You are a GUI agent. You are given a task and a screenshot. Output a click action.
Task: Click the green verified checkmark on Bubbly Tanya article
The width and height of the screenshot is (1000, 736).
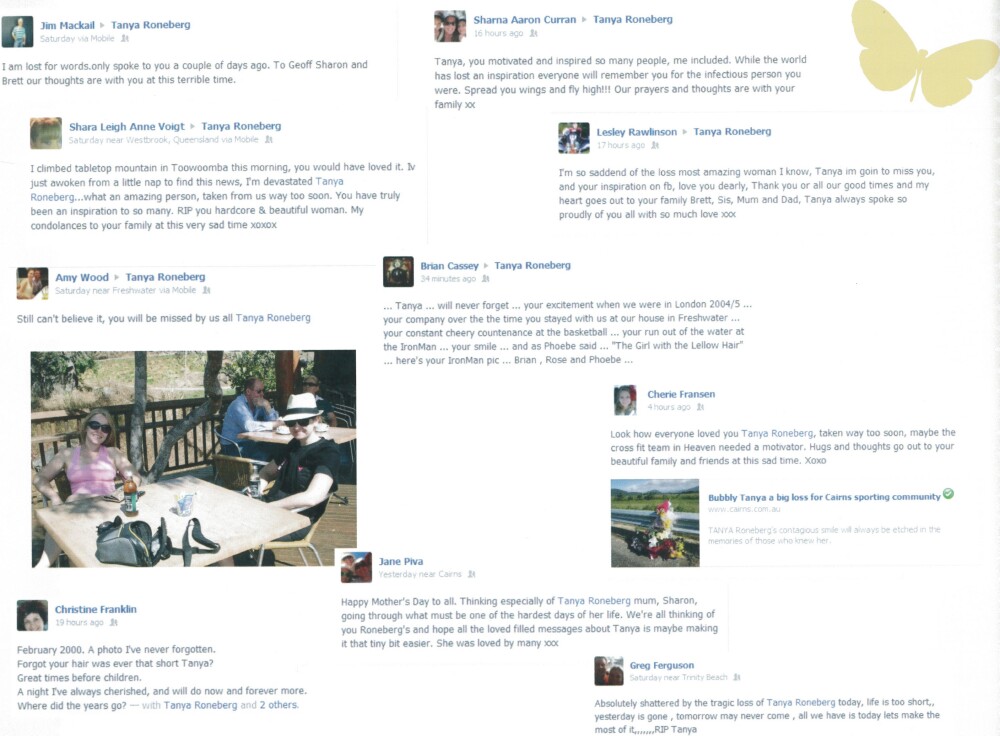pos(948,494)
